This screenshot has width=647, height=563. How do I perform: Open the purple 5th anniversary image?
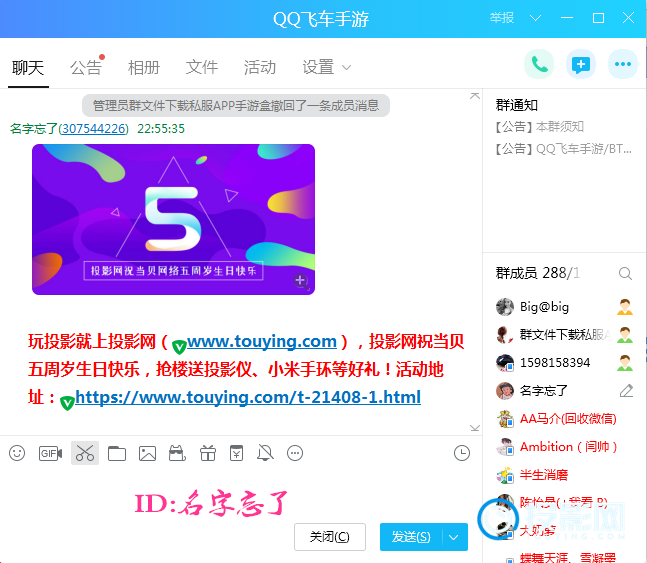tap(173, 219)
